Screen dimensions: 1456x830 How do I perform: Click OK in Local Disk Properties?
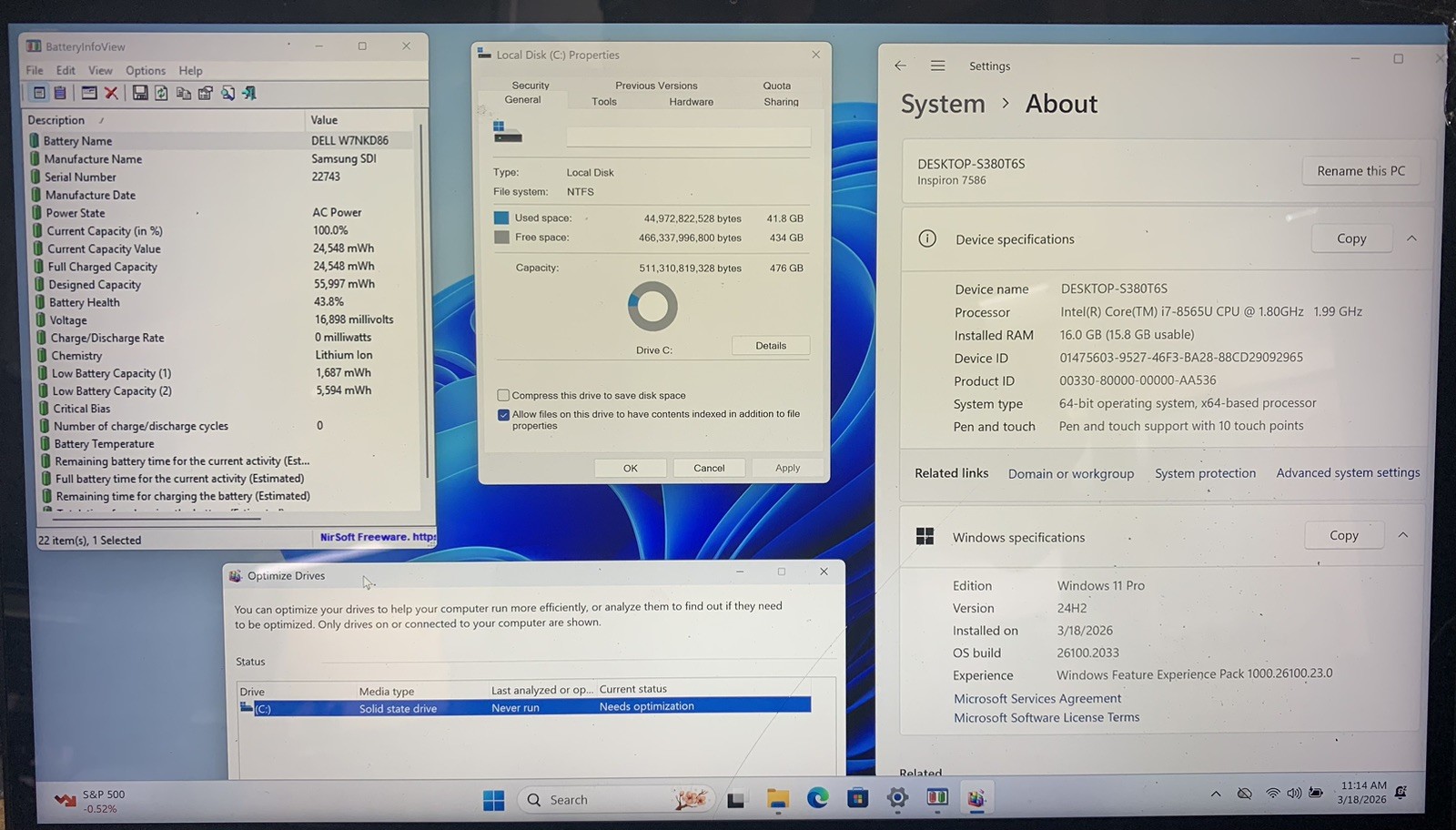point(631,468)
